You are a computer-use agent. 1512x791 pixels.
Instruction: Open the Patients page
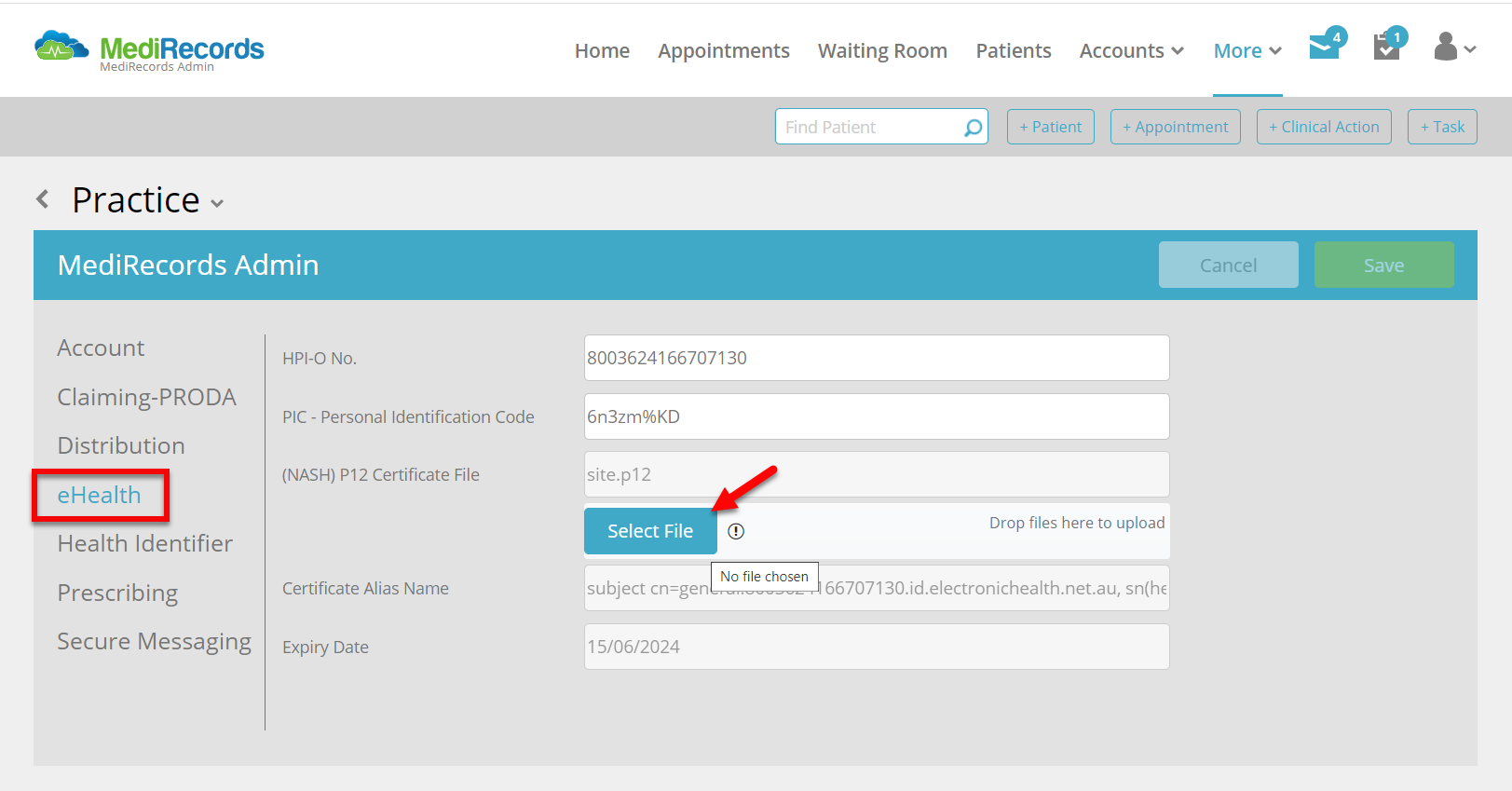click(x=1014, y=51)
